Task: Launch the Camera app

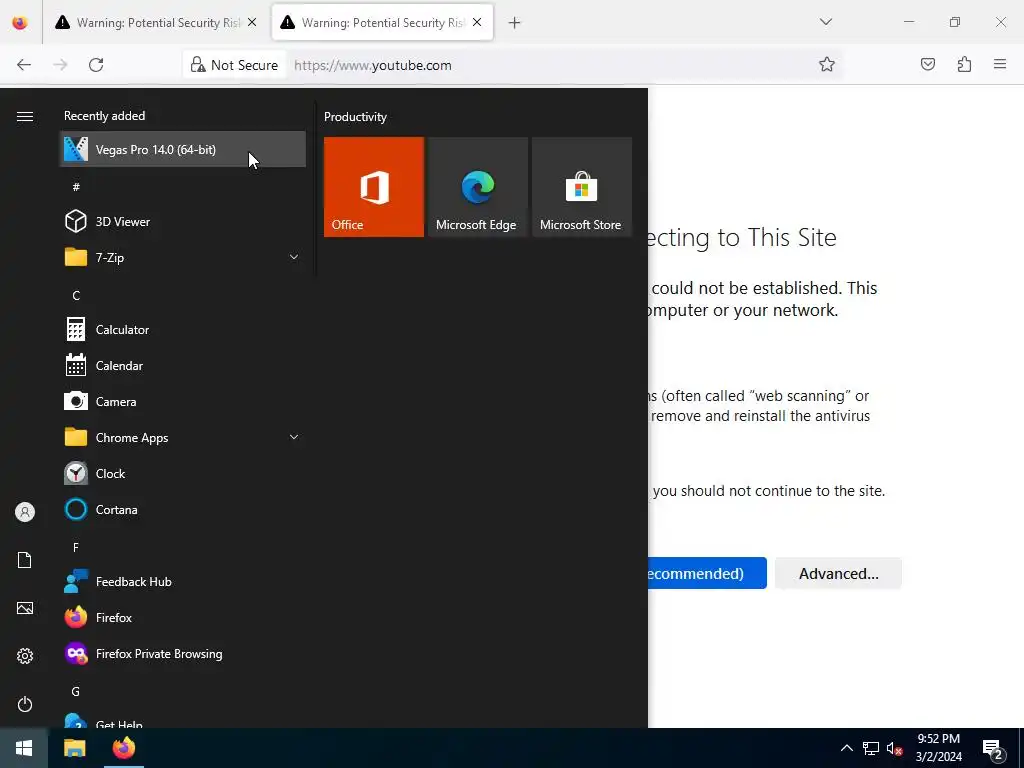Action: 183,402
